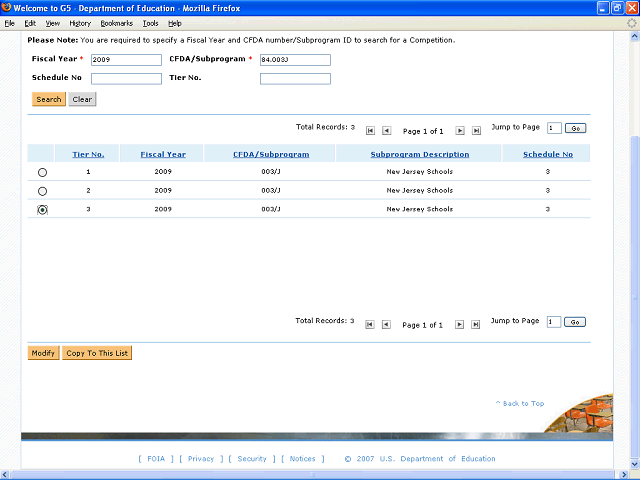The height and width of the screenshot is (480, 640).
Task: Go to last page in top pagination
Action: point(476,130)
